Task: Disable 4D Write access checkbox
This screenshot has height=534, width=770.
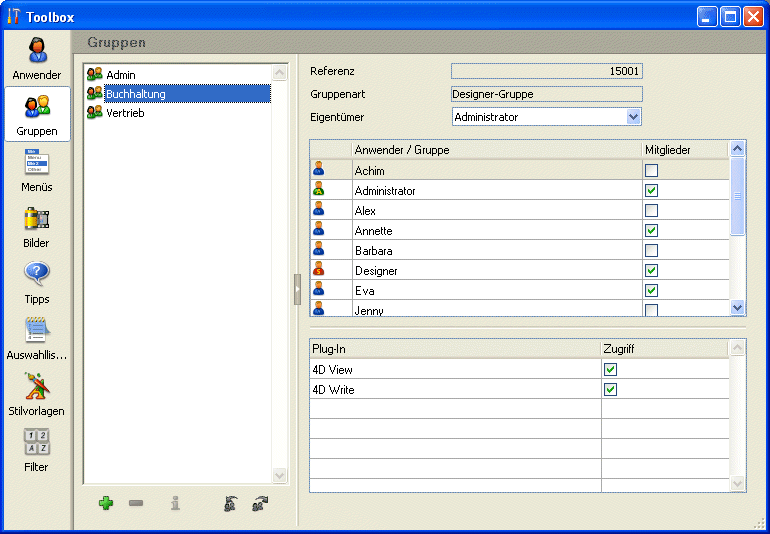Action: click(610, 389)
